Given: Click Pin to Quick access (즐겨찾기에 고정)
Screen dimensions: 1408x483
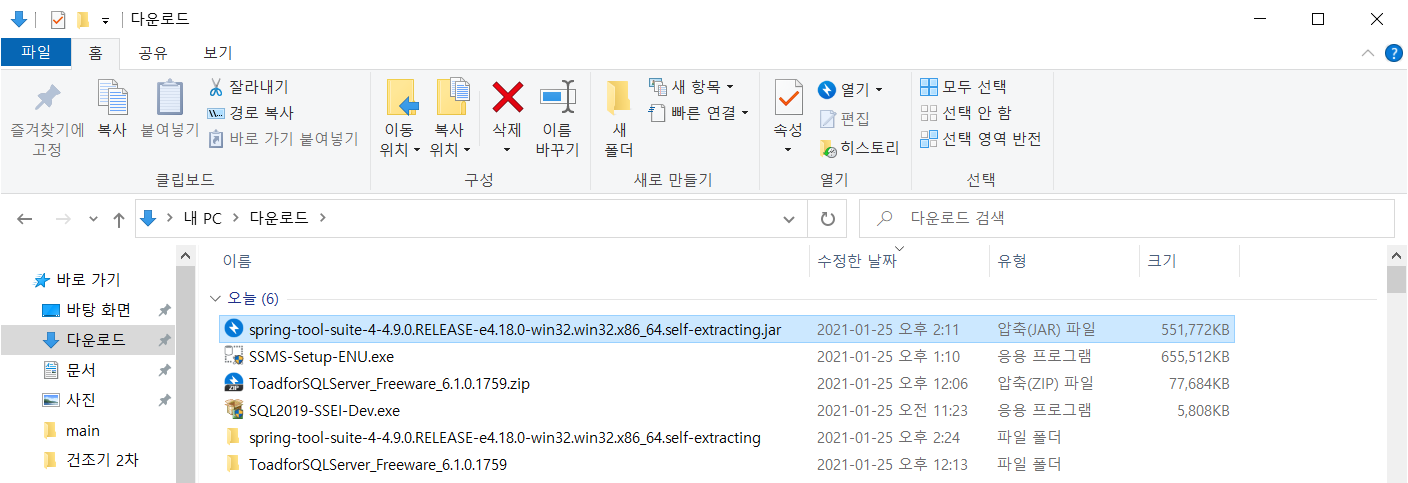Looking at the screenshot, I should click(x=47, y=120).
